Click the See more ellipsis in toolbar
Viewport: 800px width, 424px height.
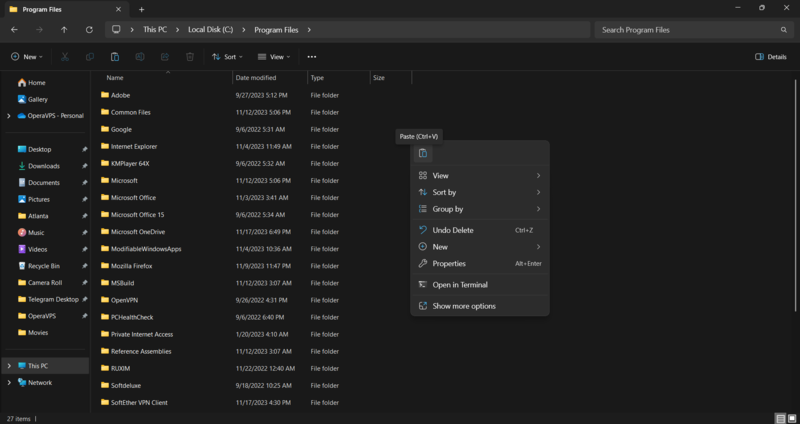click(312, 57)
